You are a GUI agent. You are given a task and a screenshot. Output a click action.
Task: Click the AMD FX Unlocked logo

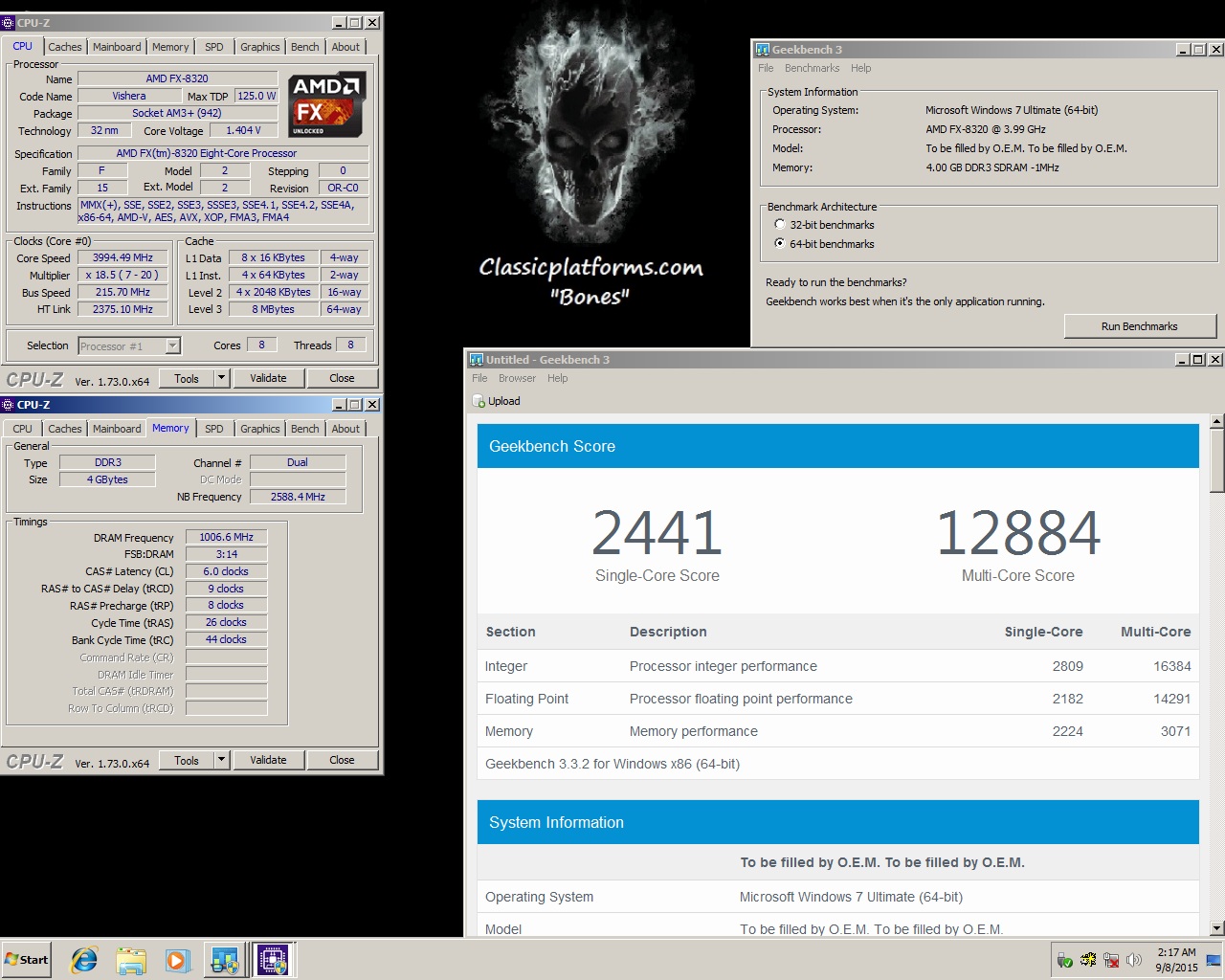326,104
